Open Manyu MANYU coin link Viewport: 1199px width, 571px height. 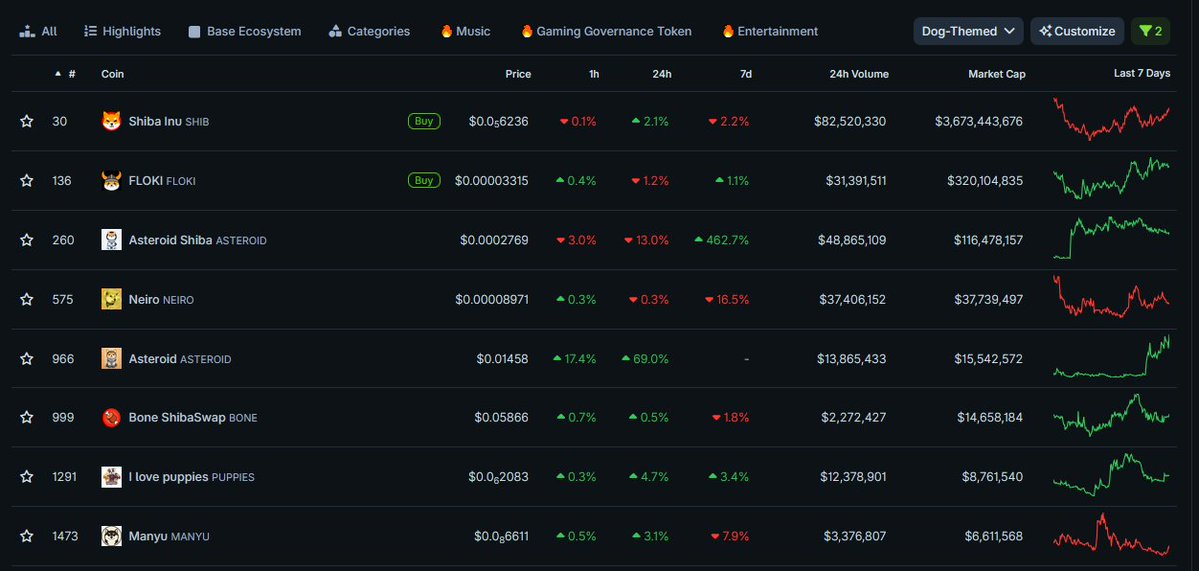click(169, 537)
